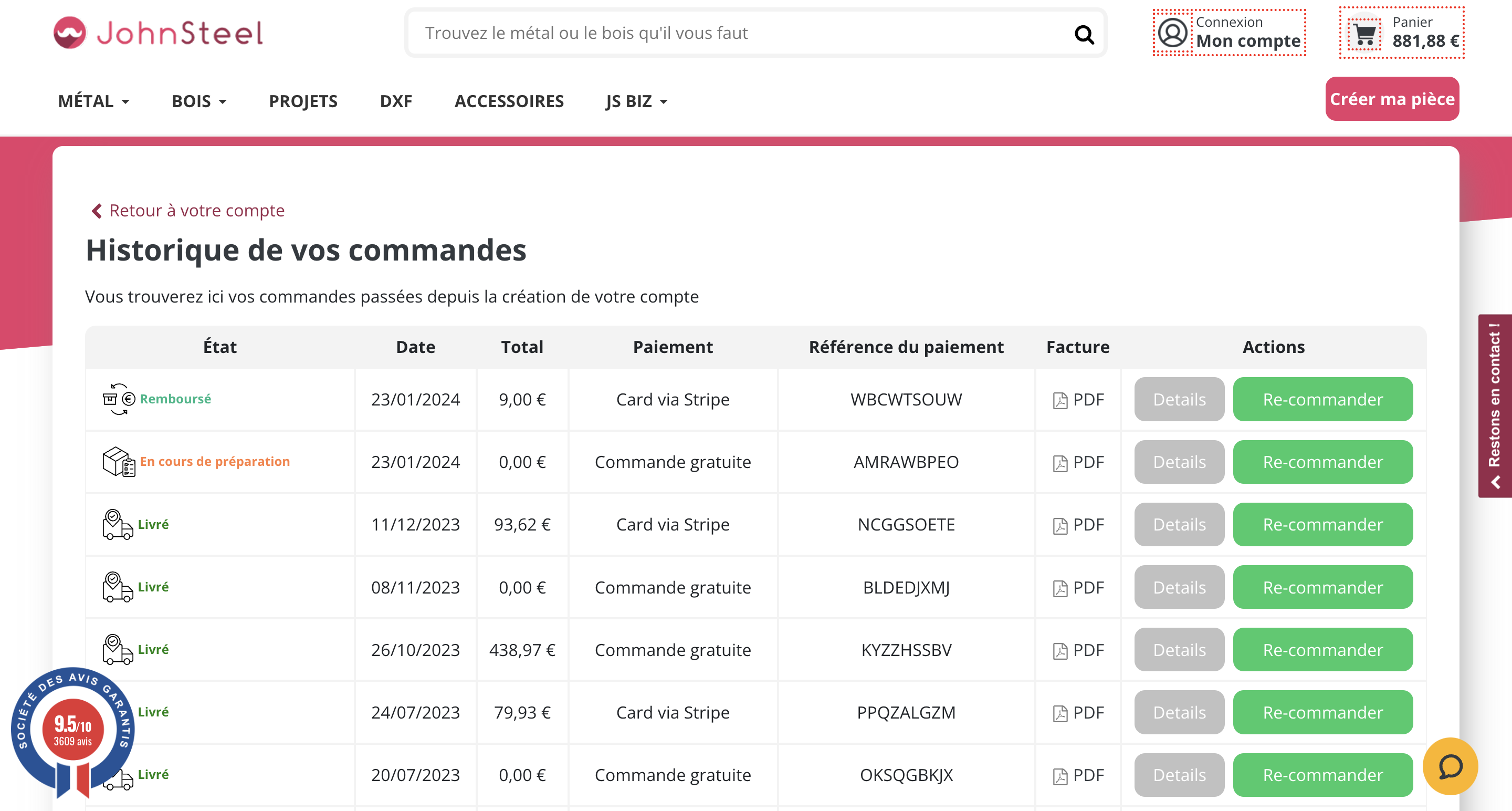Select payment reference NCGGSOETE
1512x811 pixels.
click(906, 524)
